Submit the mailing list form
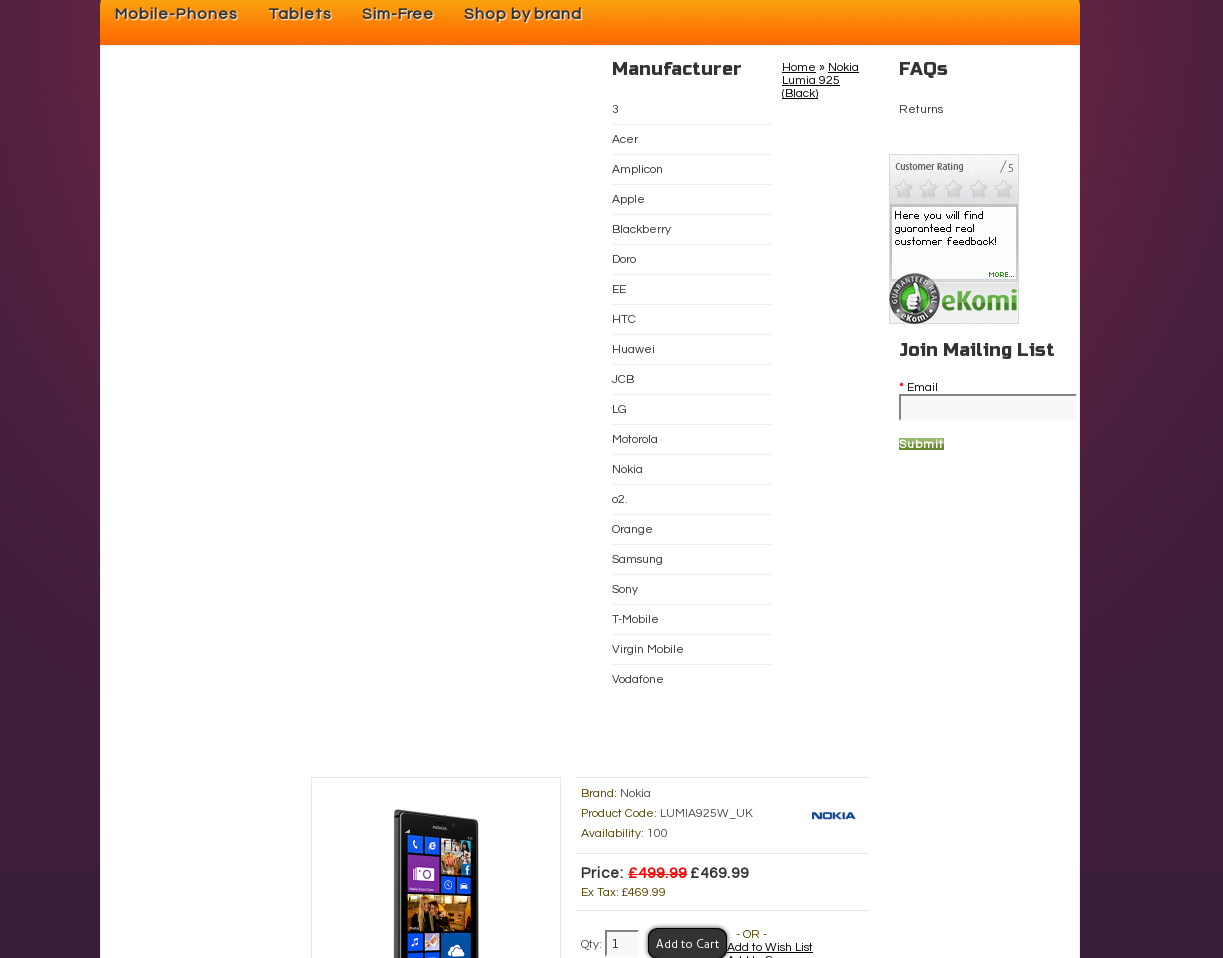Viewport: 1223px width, 958px height. (921, 444)
